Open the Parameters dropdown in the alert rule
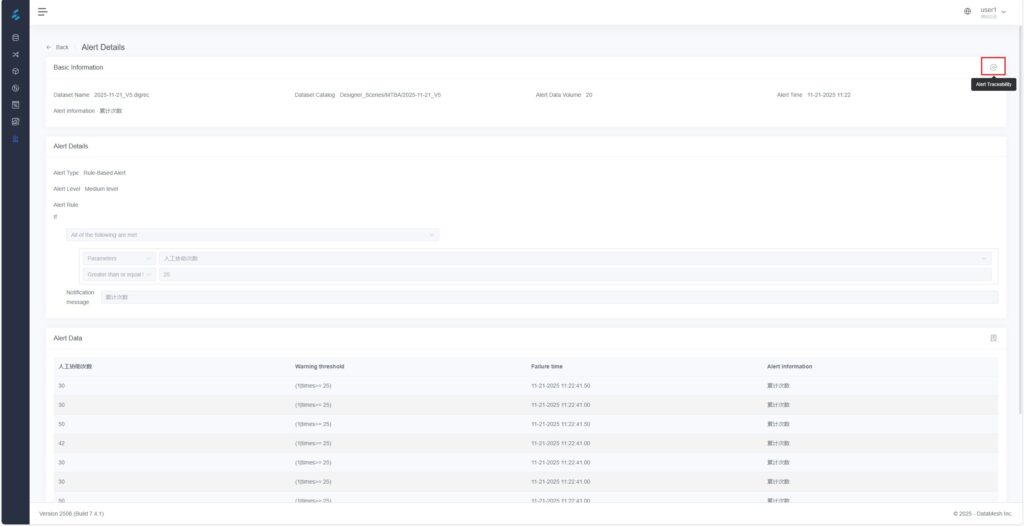Image resolution: width=1024 pixels, height=526 pixels. (x=119, y=258)
